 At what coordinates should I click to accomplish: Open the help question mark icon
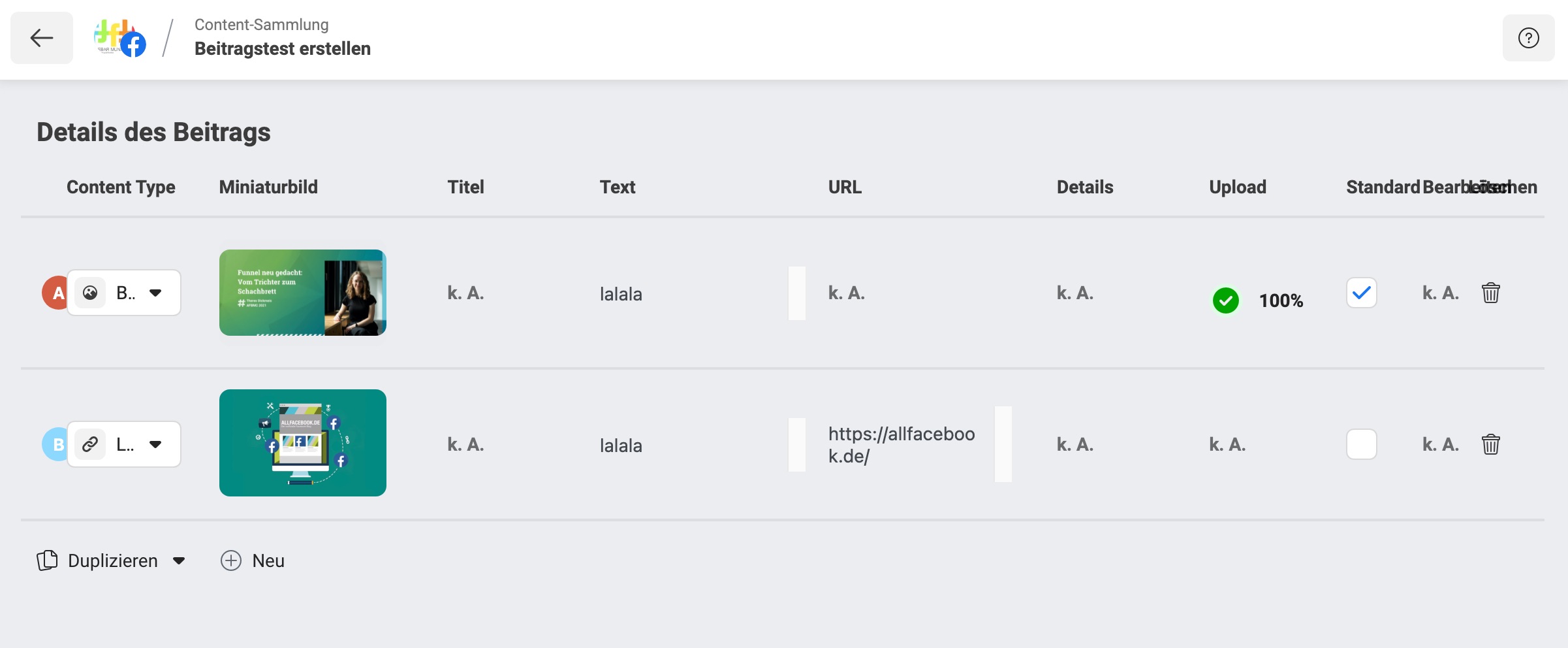point(1528,38)
